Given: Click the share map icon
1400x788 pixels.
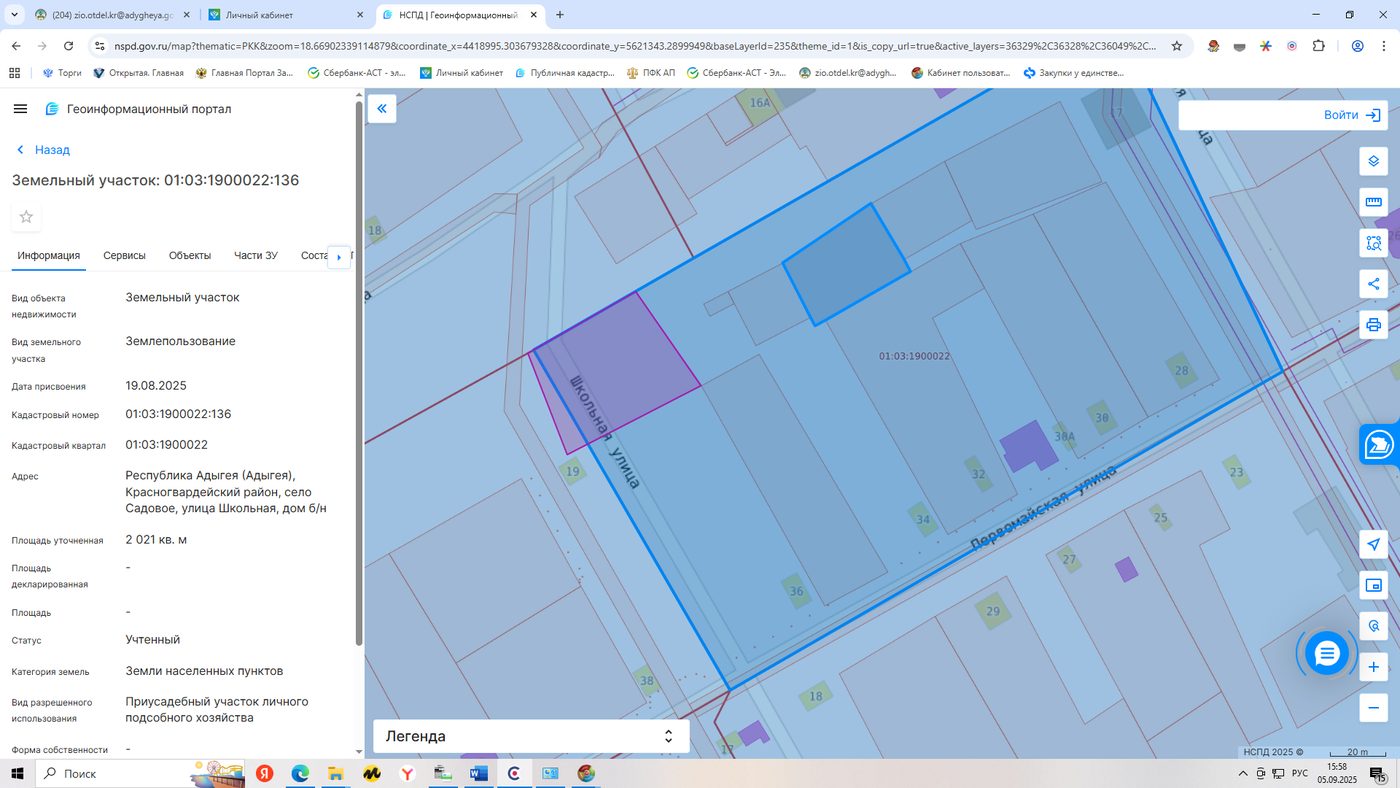Looking at the screenshot, I should [x=1373, y=284].
